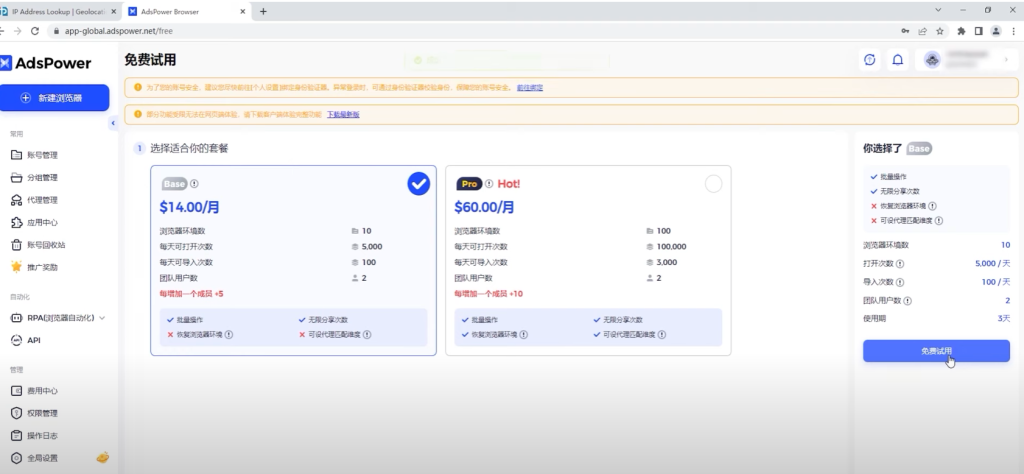This screenshot has height=474, width=1024.
Task: Select the Pro plan radio circle
Action: (713, 184)
